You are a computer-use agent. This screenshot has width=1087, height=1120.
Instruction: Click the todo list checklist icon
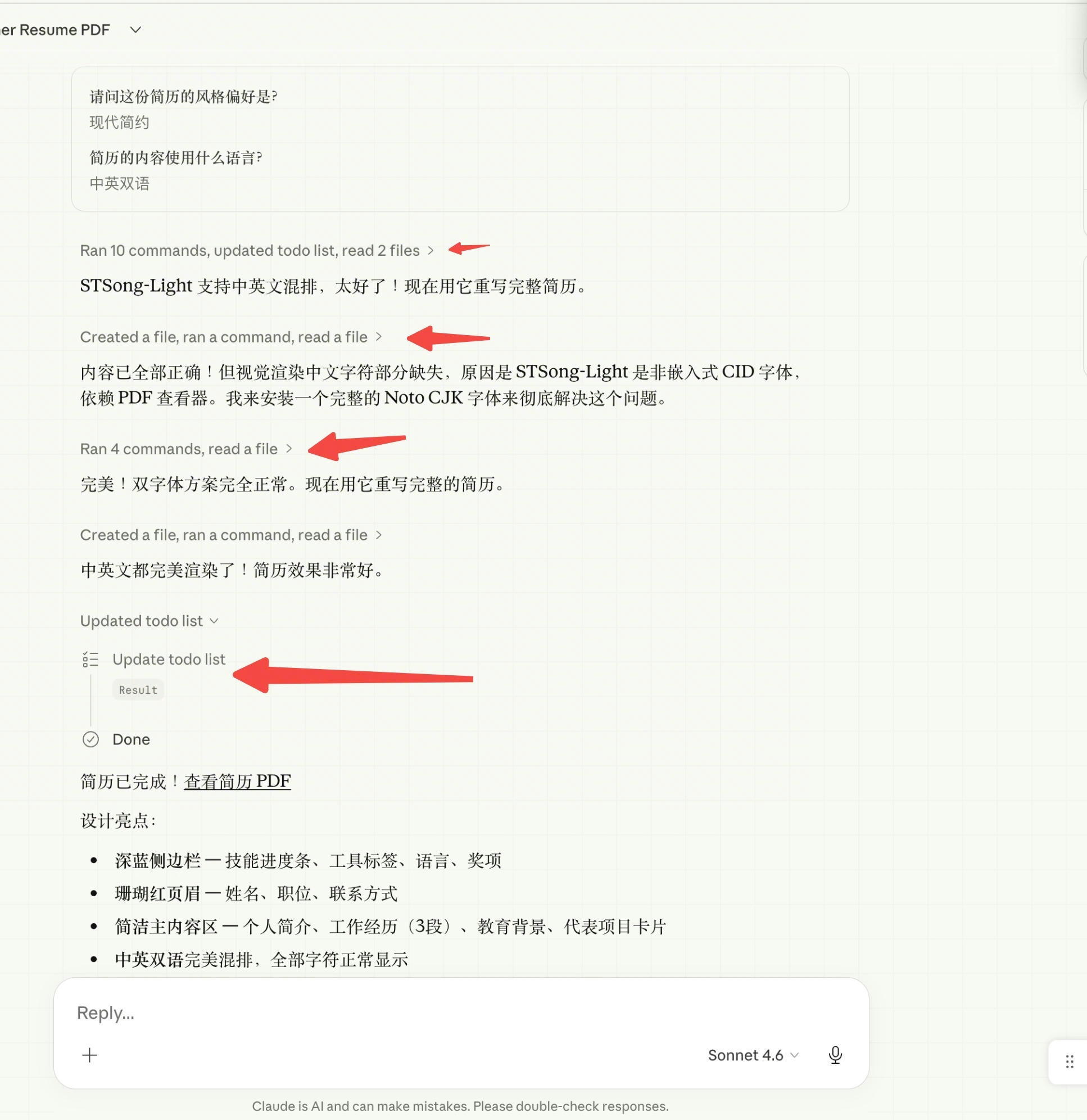(x=90, y=660)
